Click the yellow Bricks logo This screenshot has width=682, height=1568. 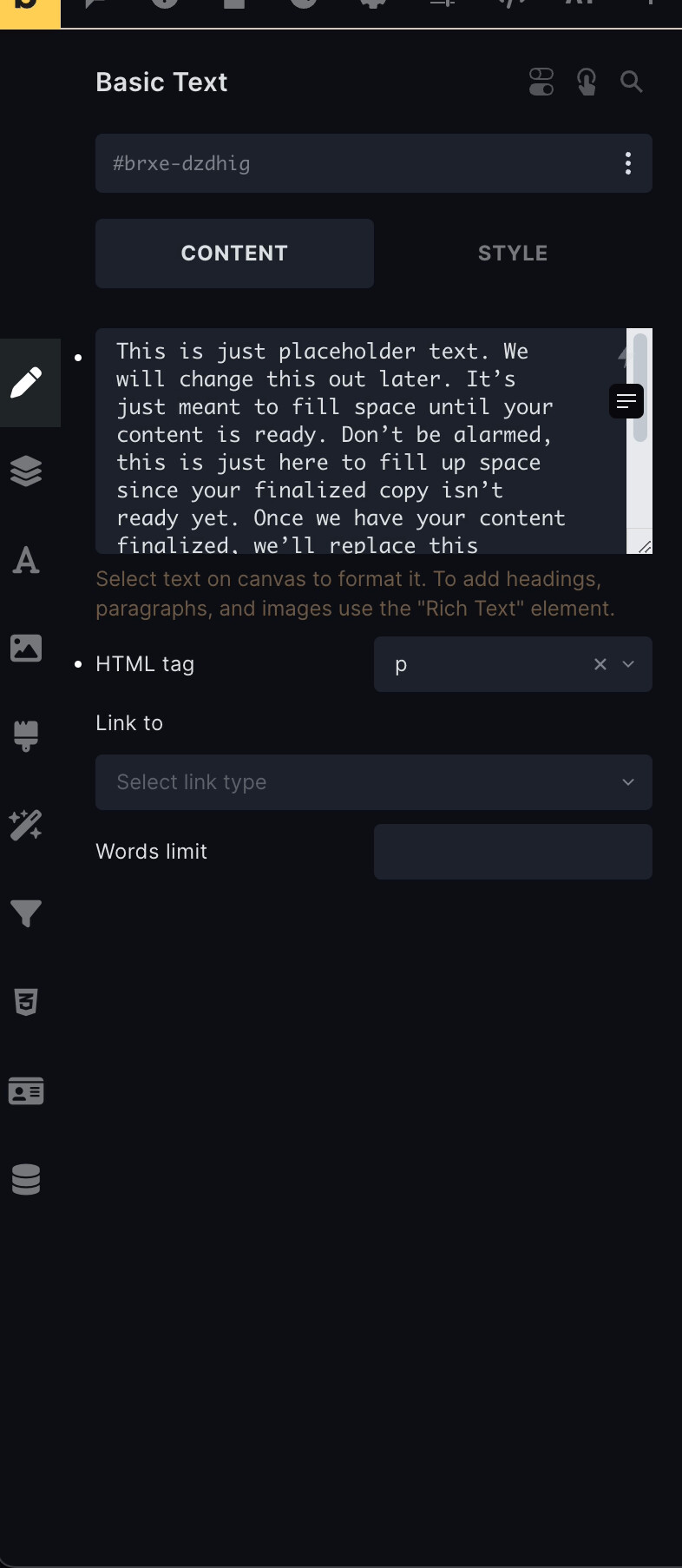click(30, 12)
